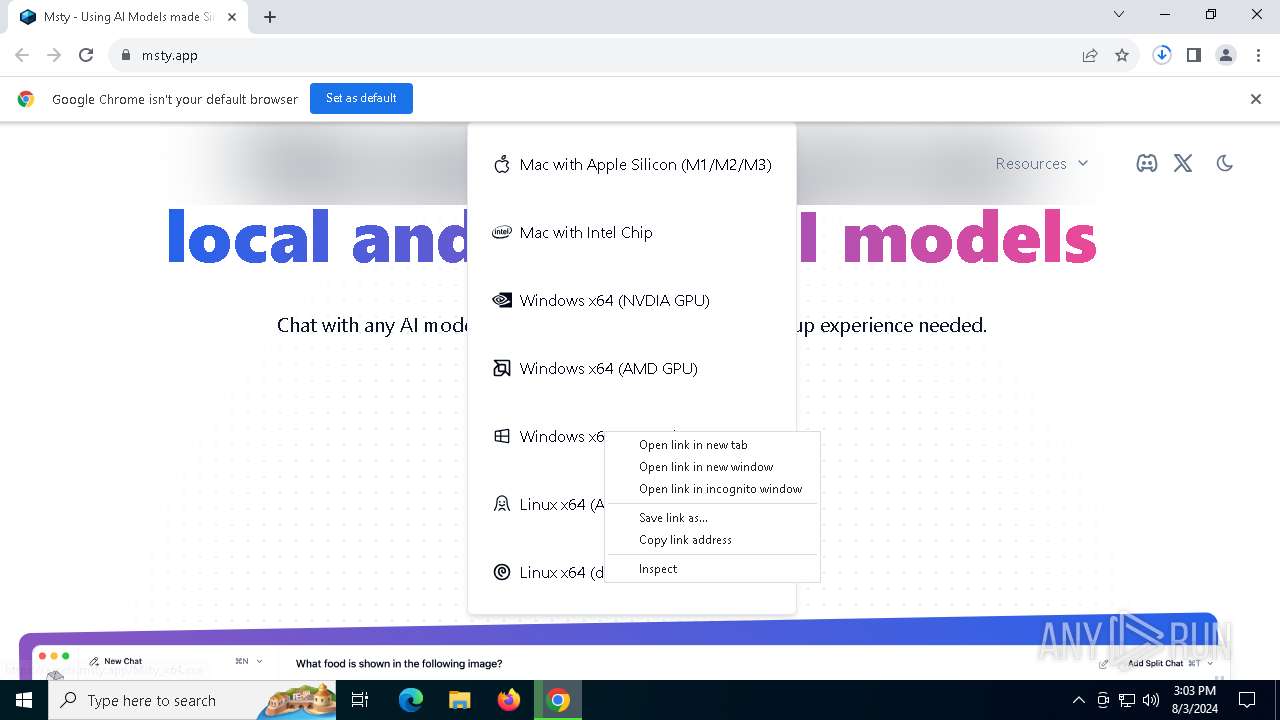Toggle dark mode with the moon icon
This screenshot has height=720, width=1280.
pos(1224,163)
